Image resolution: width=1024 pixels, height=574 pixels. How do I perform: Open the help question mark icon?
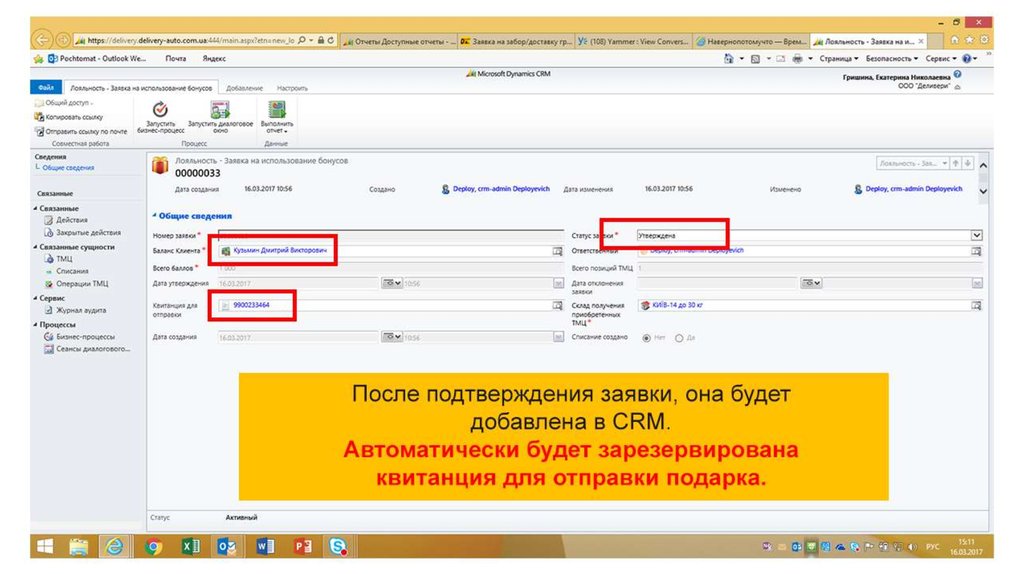pos(957,74)
